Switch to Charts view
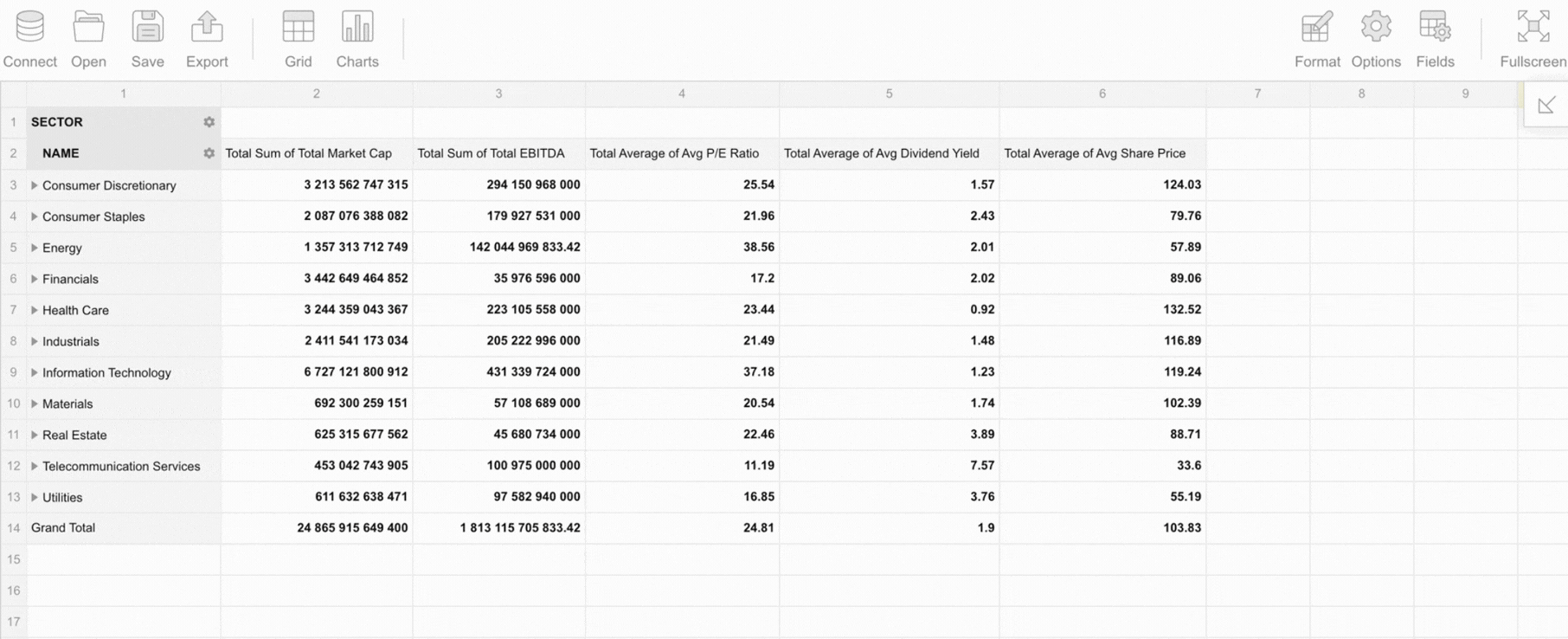This screenshot has height=639, width=1568. [357, 39]
